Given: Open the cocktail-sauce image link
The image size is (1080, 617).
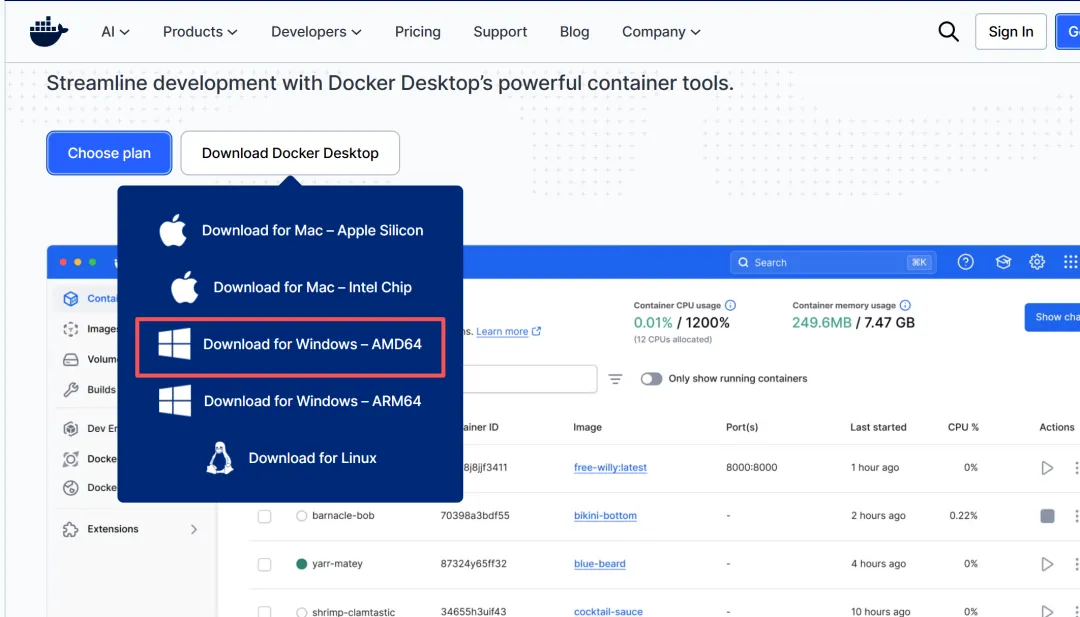Looking at the screenshot, I should point(608,611).
